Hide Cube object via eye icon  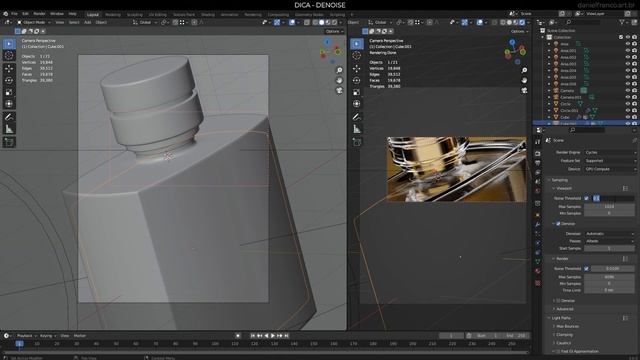[628, 117]
